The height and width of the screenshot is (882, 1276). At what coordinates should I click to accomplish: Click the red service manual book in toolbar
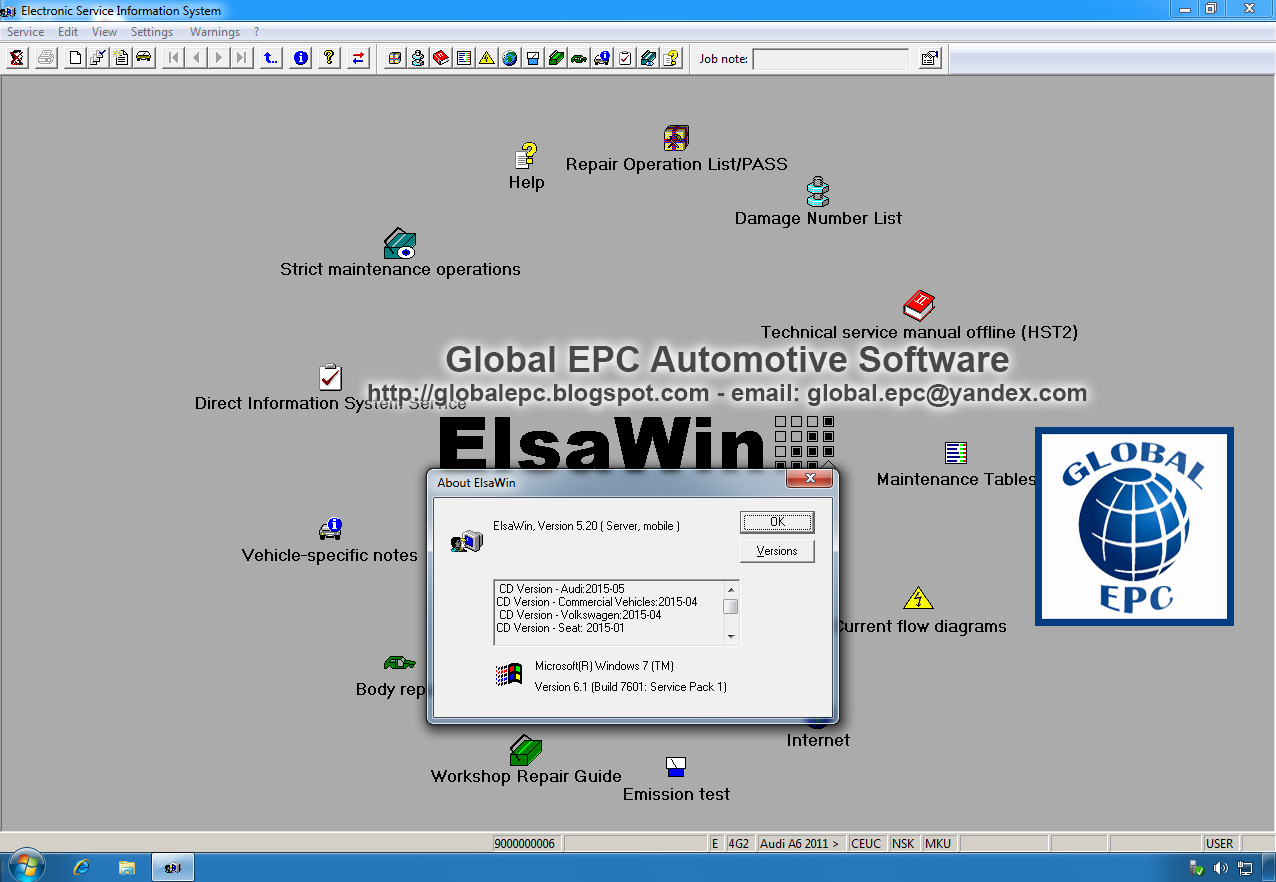(x=441, y=58)
